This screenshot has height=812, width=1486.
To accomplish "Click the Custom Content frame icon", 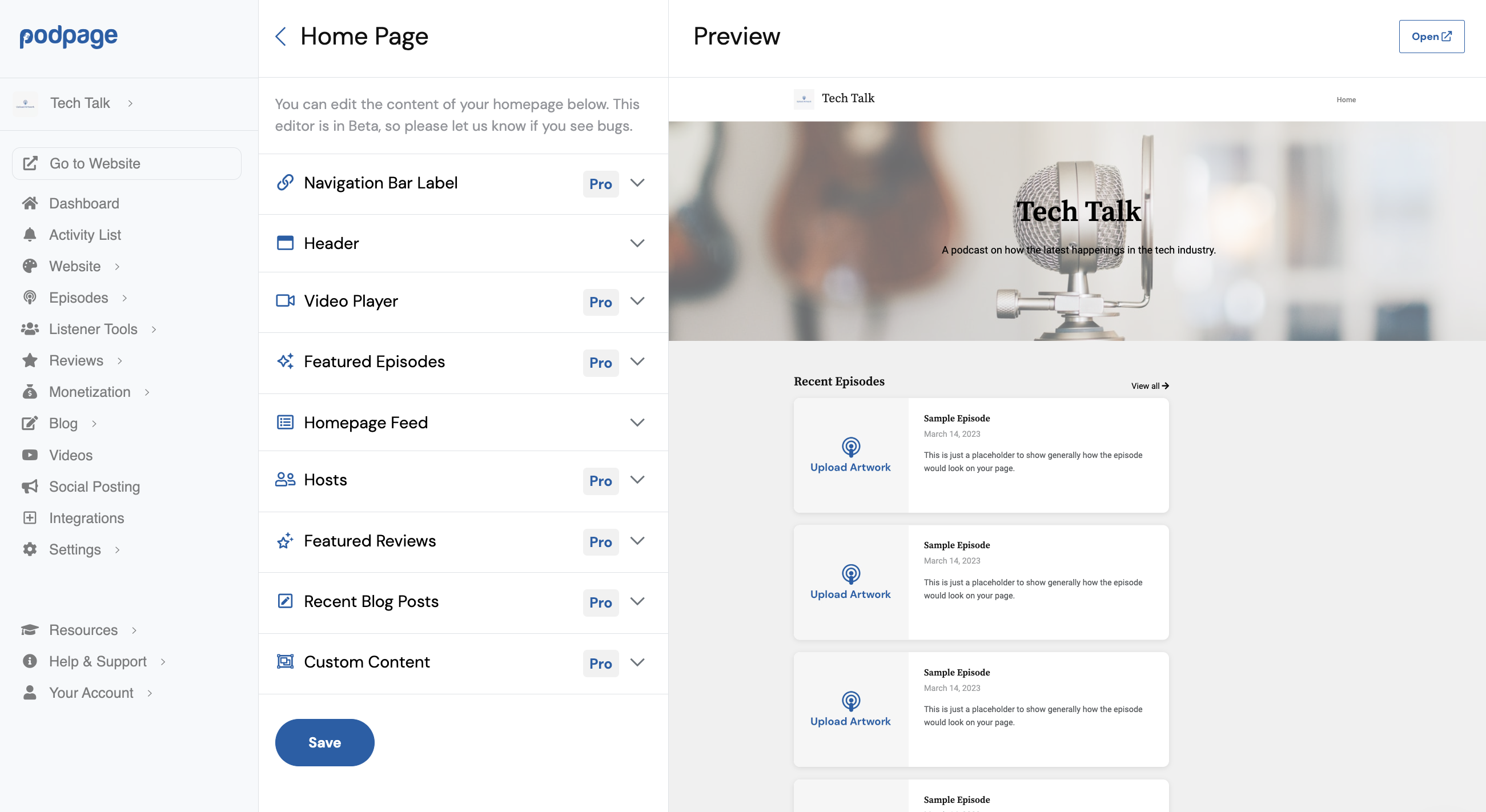I will (x=286, y=661).
